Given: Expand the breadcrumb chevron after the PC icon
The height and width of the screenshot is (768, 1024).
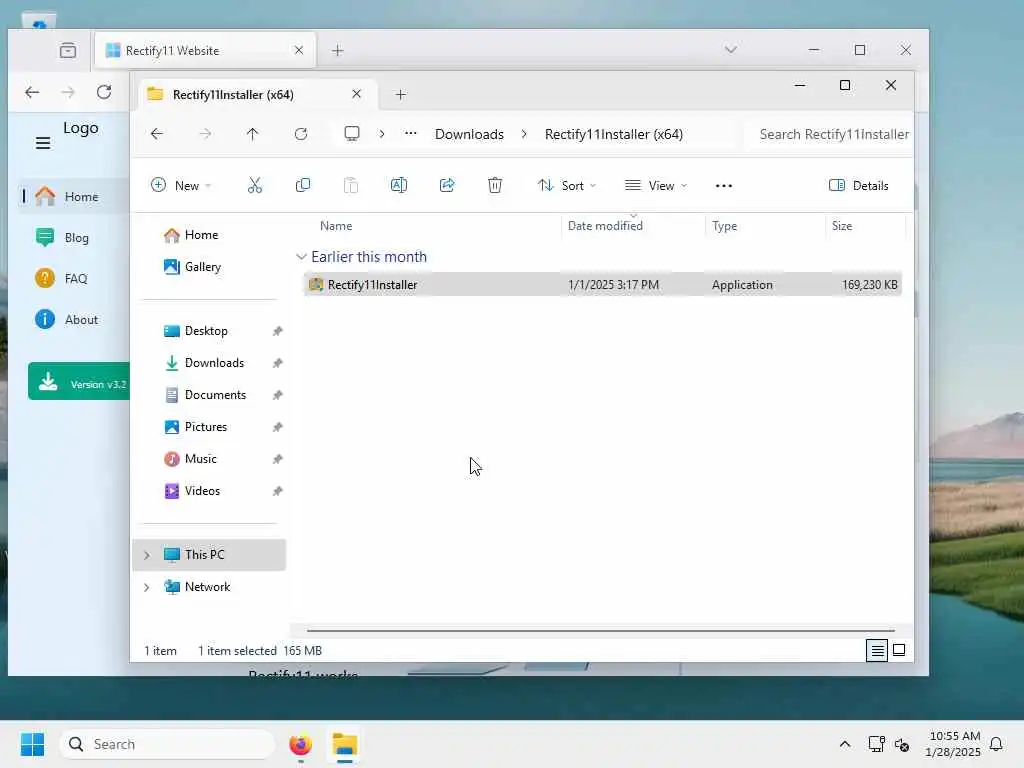Looking at the screenshot, I should tap(381, 134).
